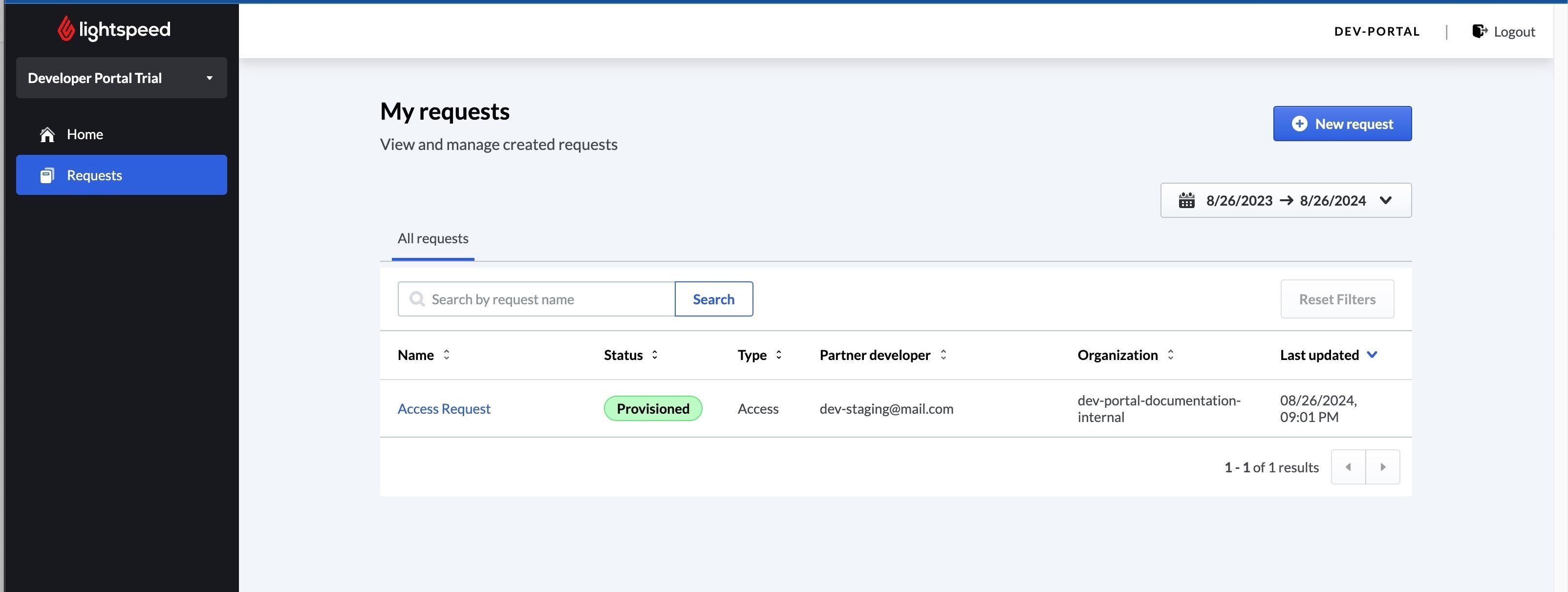This screenshot has width=1568, height=592.
Task: Click the magnifier icon in search box
Action: tap(417, 299)
